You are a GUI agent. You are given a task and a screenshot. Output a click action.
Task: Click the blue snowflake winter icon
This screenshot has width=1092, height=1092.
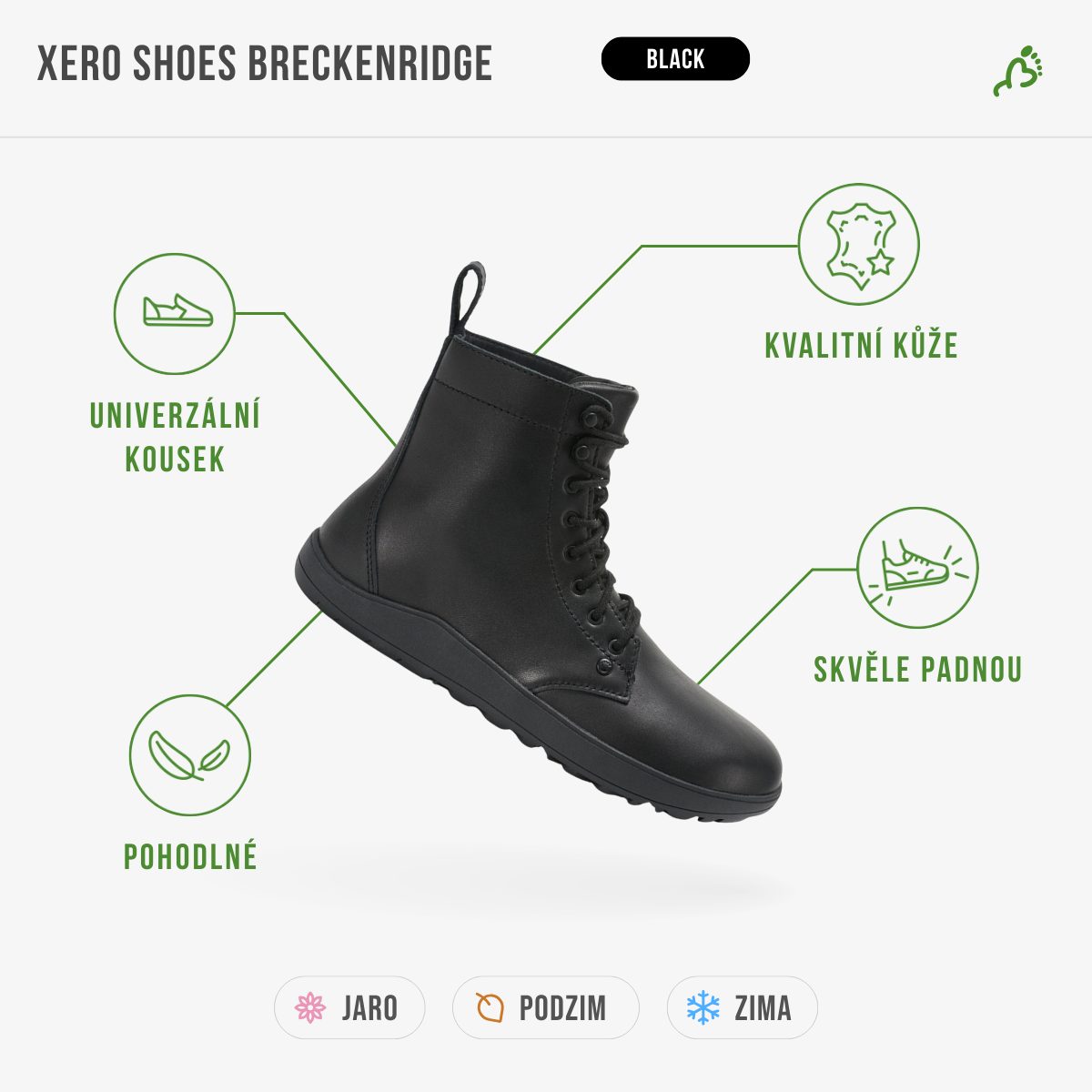click(703, 1007)
